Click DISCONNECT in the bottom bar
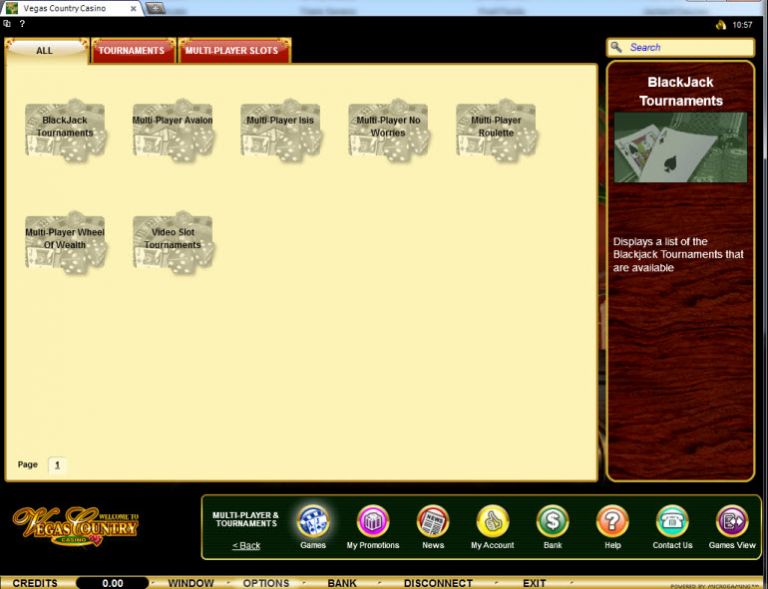The width and height of the screenshot is (768, 589). point(438,583)
